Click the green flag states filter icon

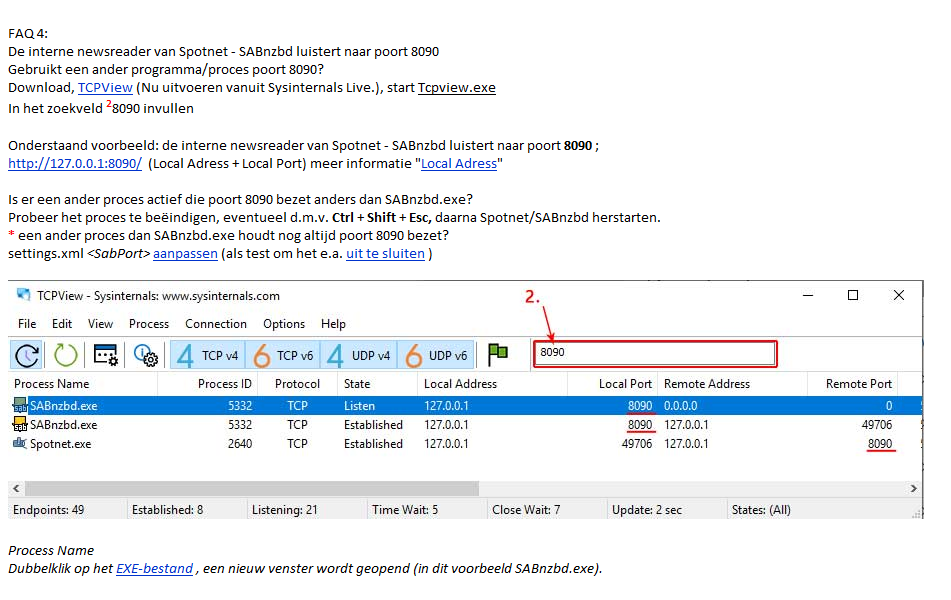pos(498,354)
